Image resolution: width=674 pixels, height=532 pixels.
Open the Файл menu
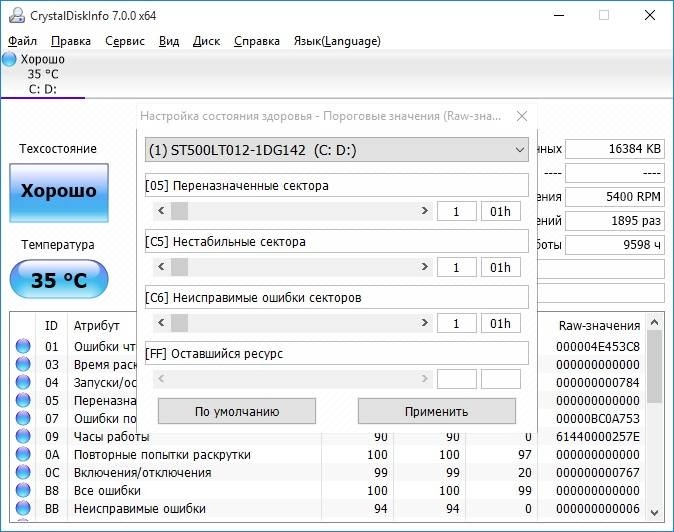click(x=22, y=41)
